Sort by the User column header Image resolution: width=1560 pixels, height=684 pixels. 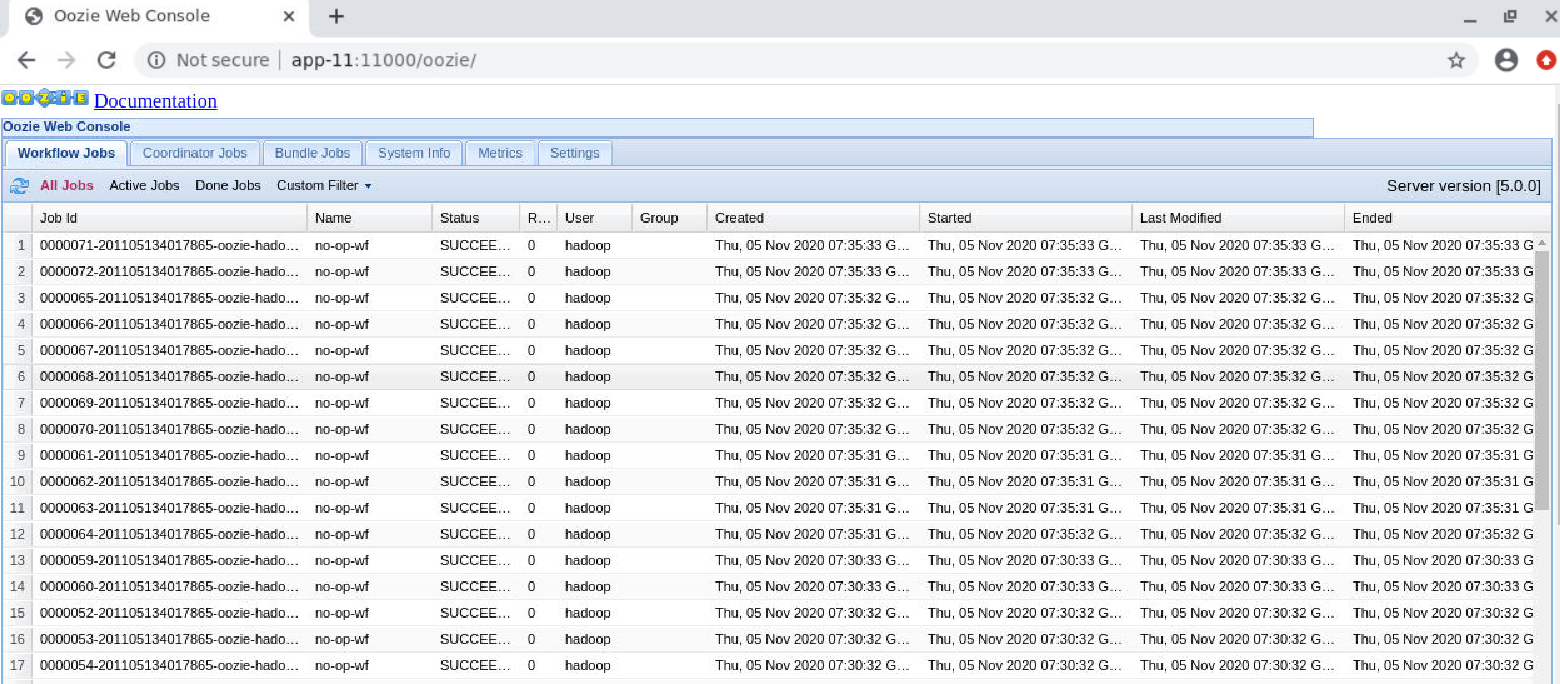(594, 218)
